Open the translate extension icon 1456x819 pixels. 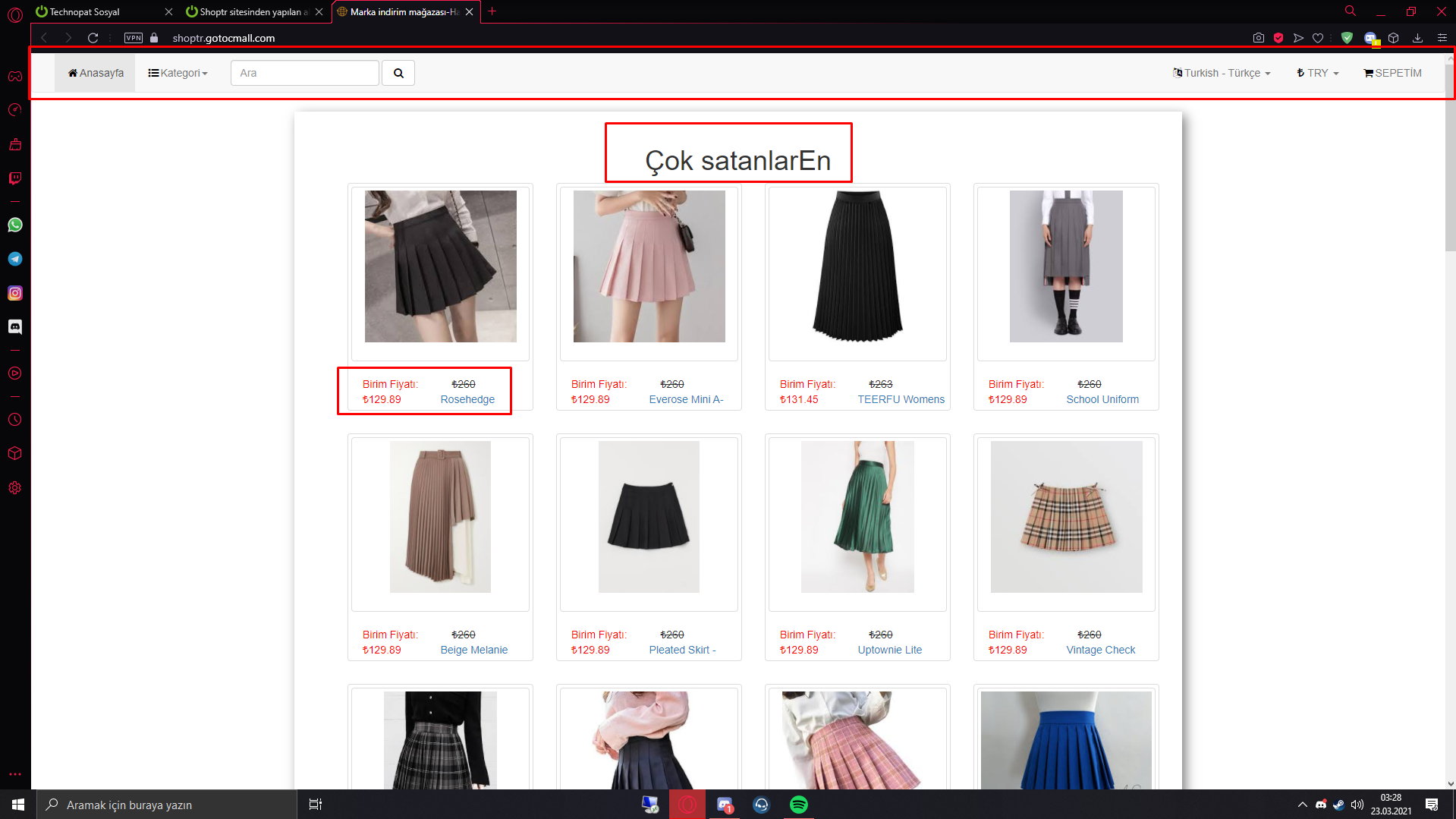[1371, 38]
